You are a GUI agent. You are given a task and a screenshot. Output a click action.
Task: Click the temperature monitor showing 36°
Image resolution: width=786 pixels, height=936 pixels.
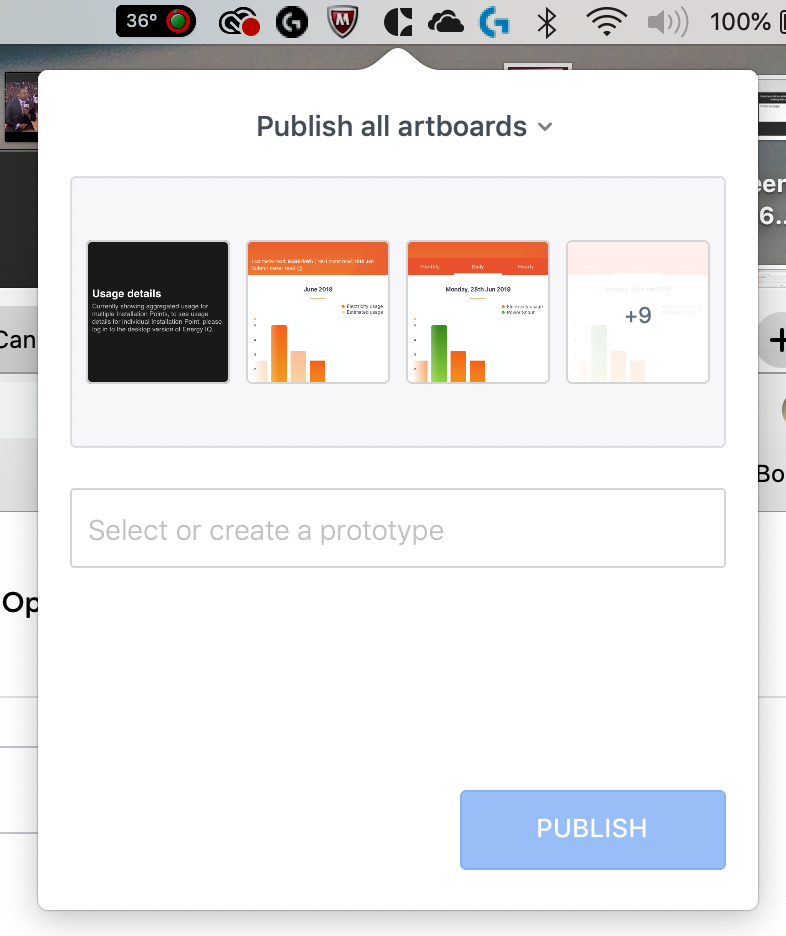click(156, 21)
